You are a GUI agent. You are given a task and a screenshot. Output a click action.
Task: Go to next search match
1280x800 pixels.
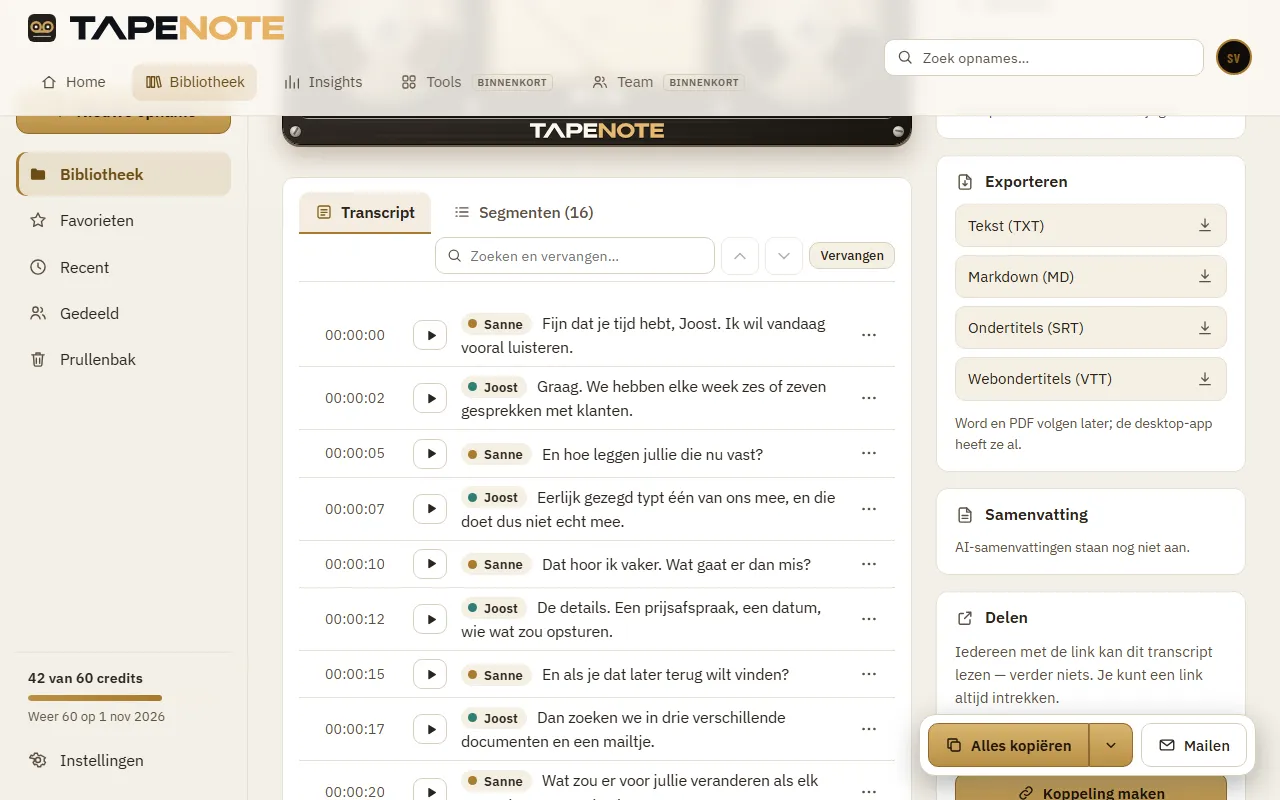pyautogui.click(x=784, y=256)
